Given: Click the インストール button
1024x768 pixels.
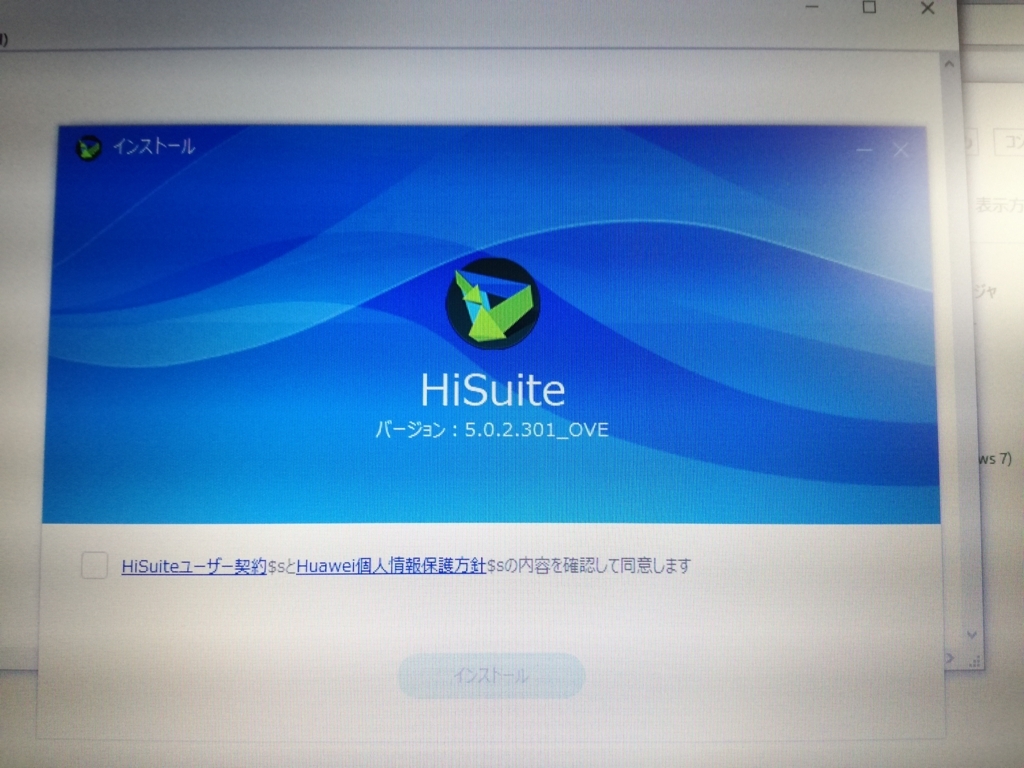Looking at the screenshot, I should pyautogui.click(x=491, y=675).
